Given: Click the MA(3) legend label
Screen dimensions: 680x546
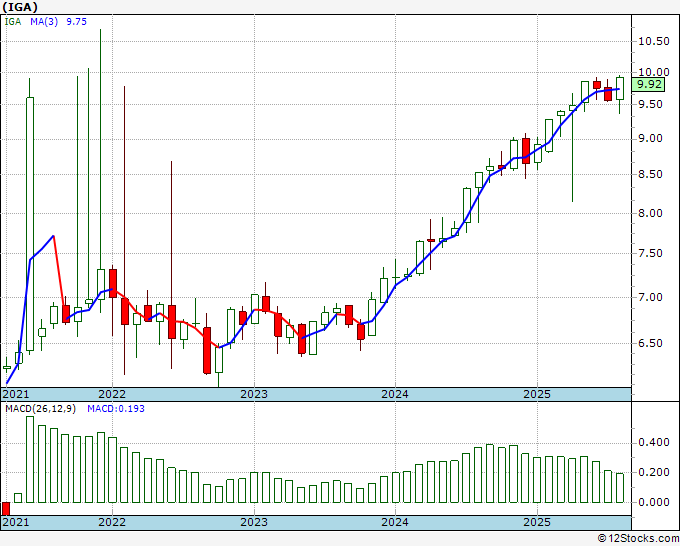Looking at the screenshot, I should [x=44, y=22].
